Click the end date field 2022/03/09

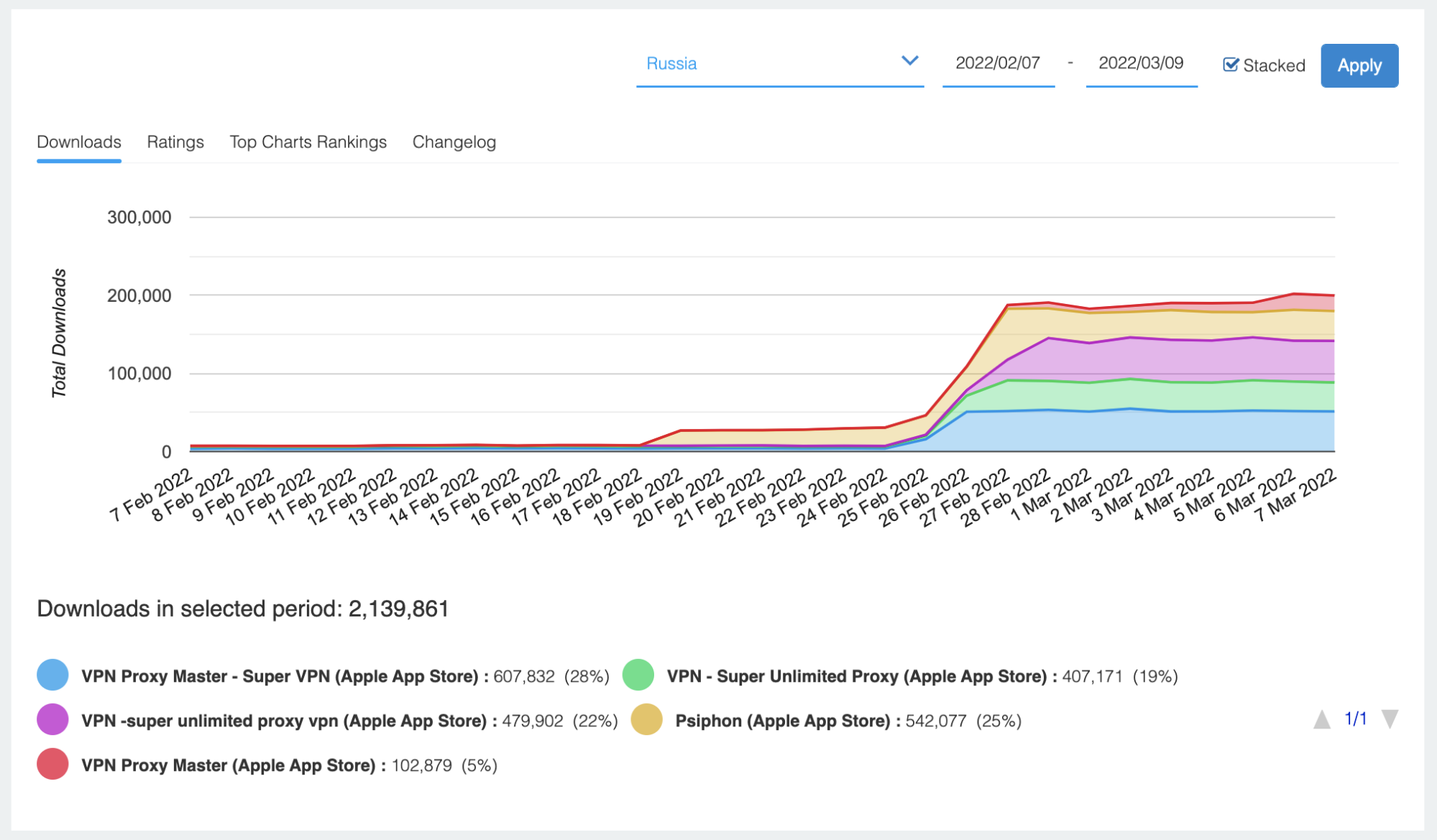1141,63
